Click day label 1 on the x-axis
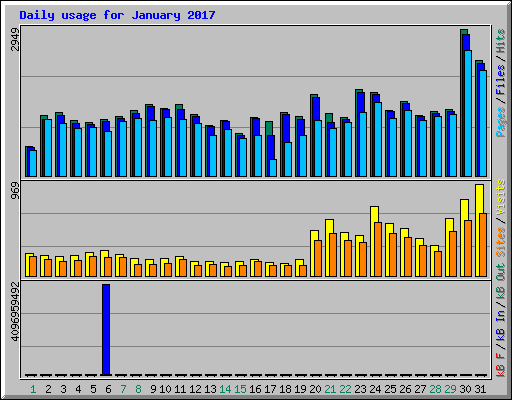Image resolution: width=512 pixels, height=400 pixels. click(33, 389)
